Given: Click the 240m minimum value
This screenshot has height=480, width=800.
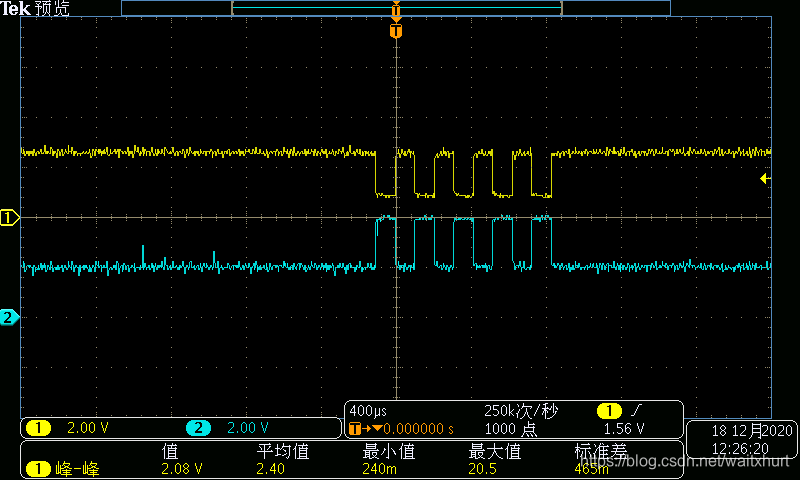Looking at the screenshot, I should click(379, 469).
